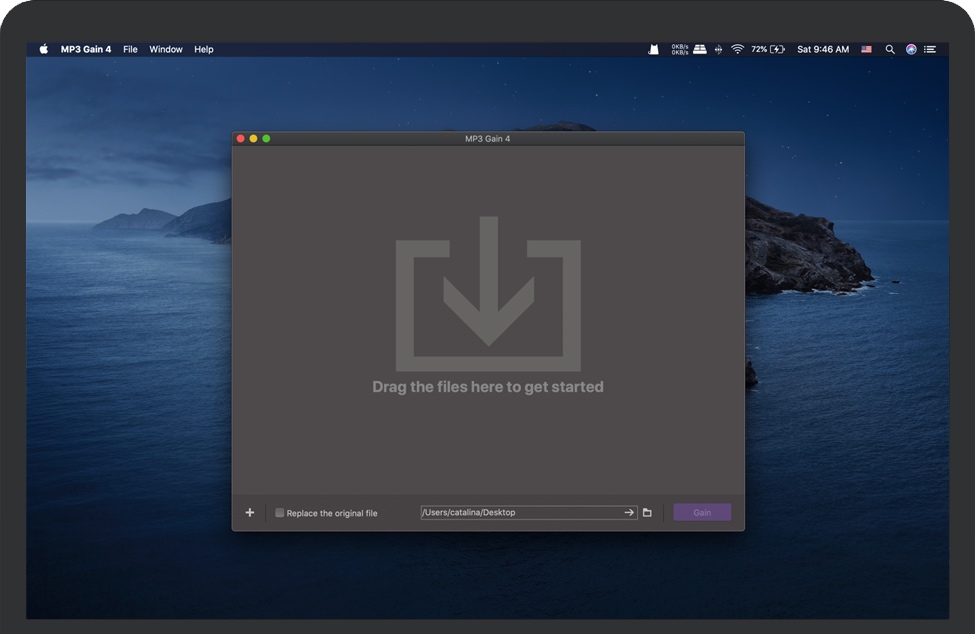Click the large download arrow drop-zone icon
Image resolution: width=975 pixels, height=634 pixels.
click(x=488, y=293)
